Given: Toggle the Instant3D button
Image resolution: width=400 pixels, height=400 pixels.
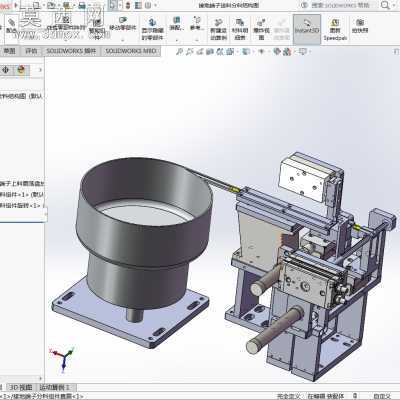Looking at the screenshot, I should point(307,29).
